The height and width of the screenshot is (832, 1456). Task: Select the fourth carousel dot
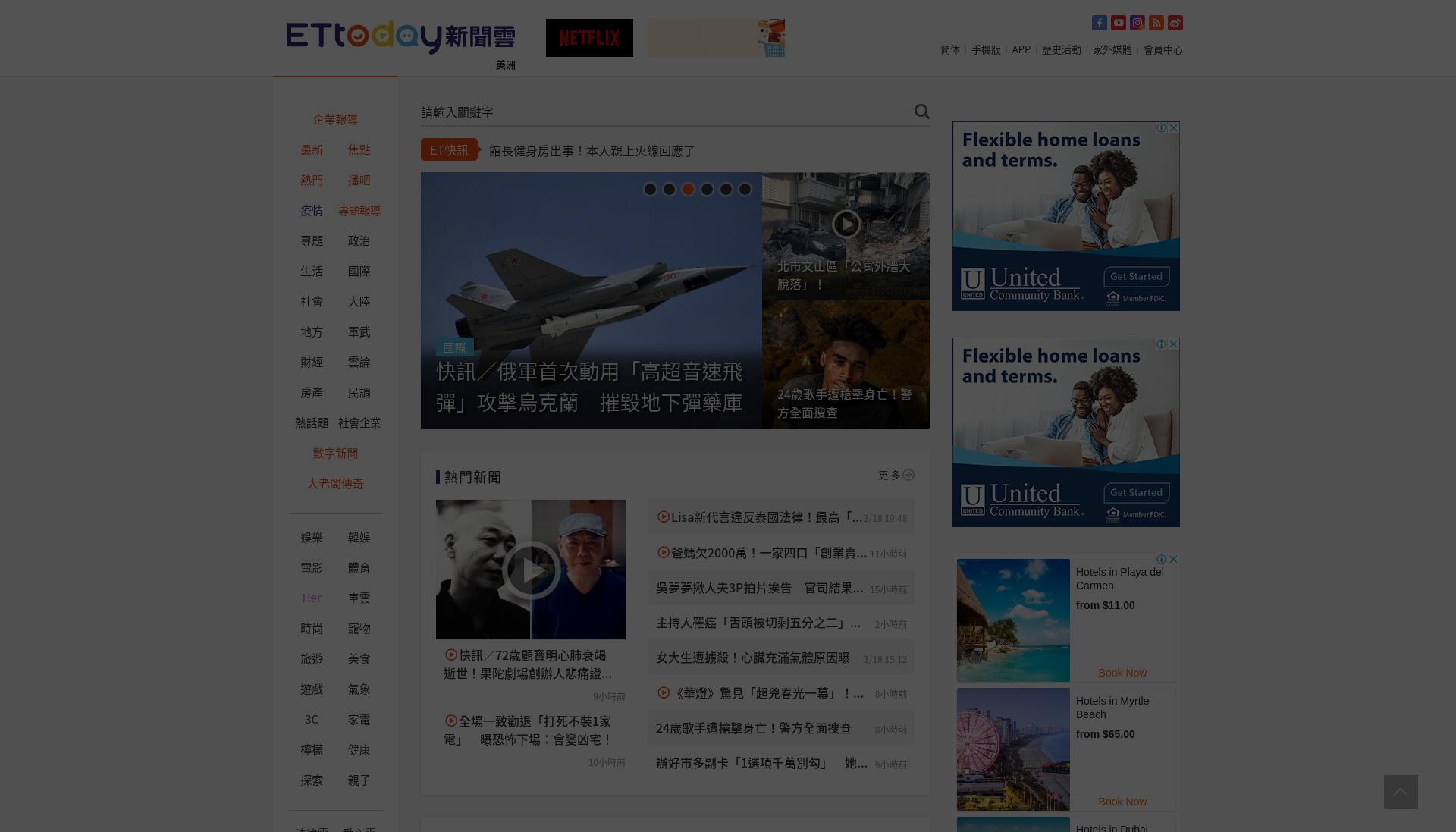pos(707,190)
